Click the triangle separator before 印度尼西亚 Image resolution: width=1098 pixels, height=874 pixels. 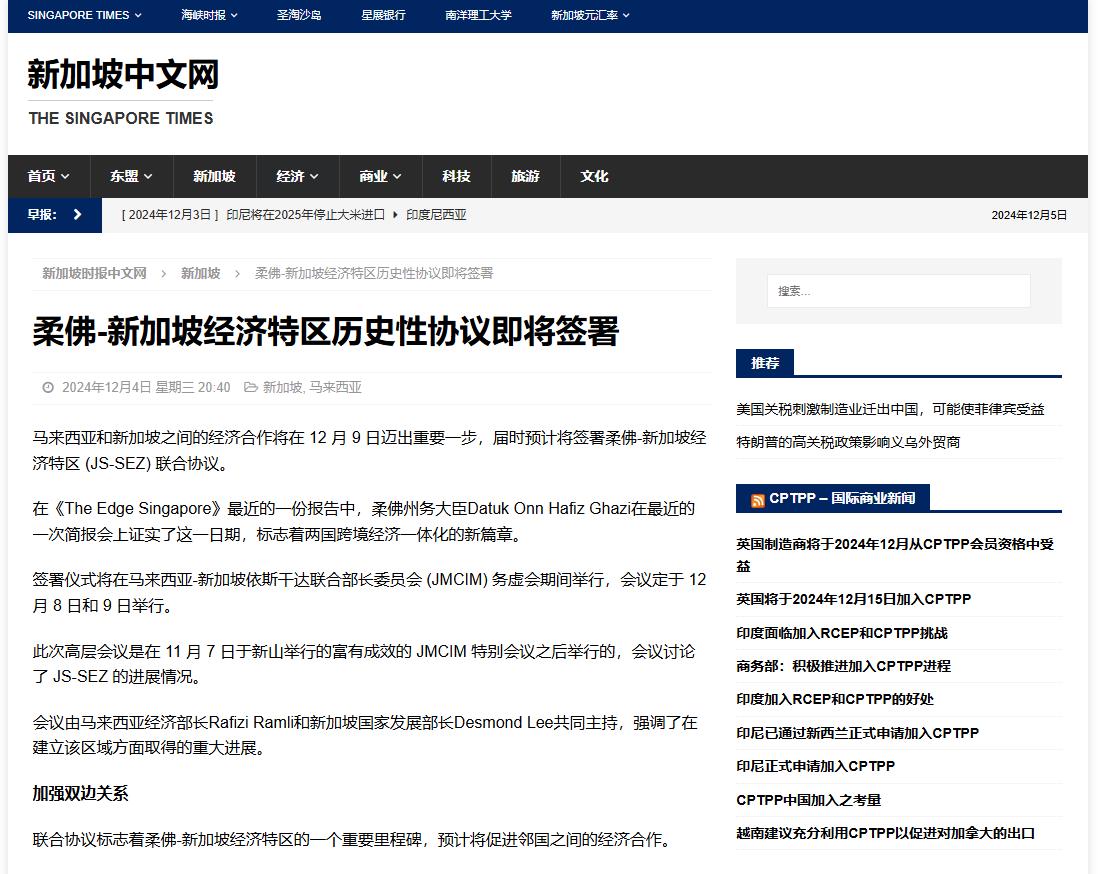[395, 215]
